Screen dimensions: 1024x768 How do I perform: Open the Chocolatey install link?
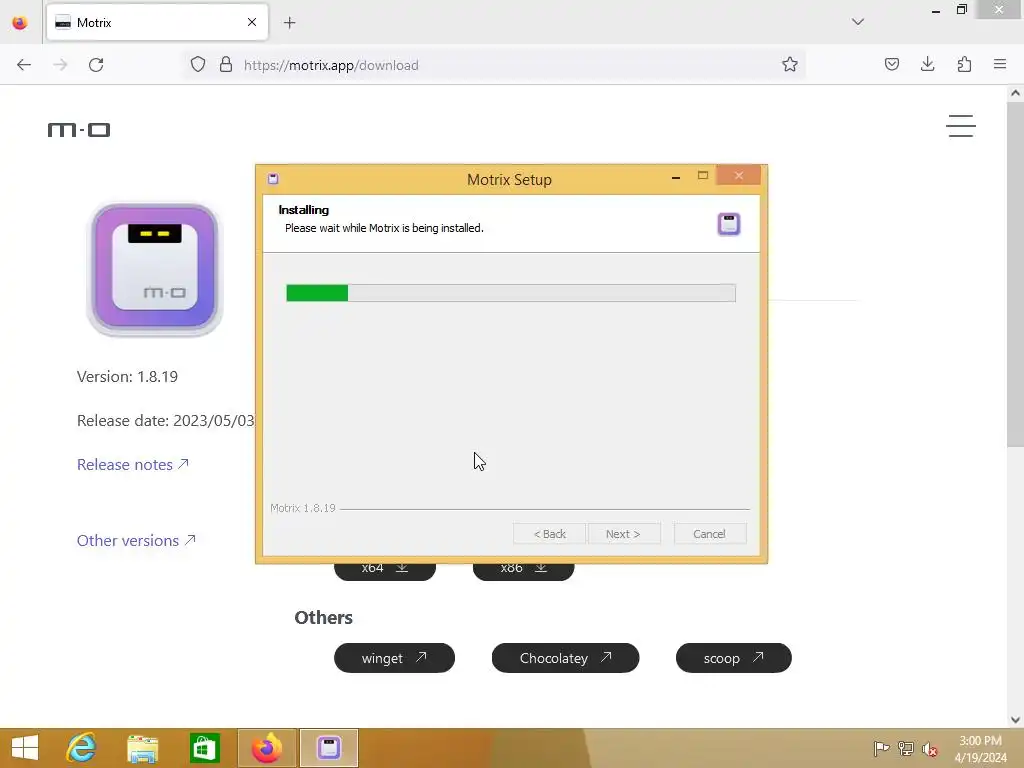(566, 658)
